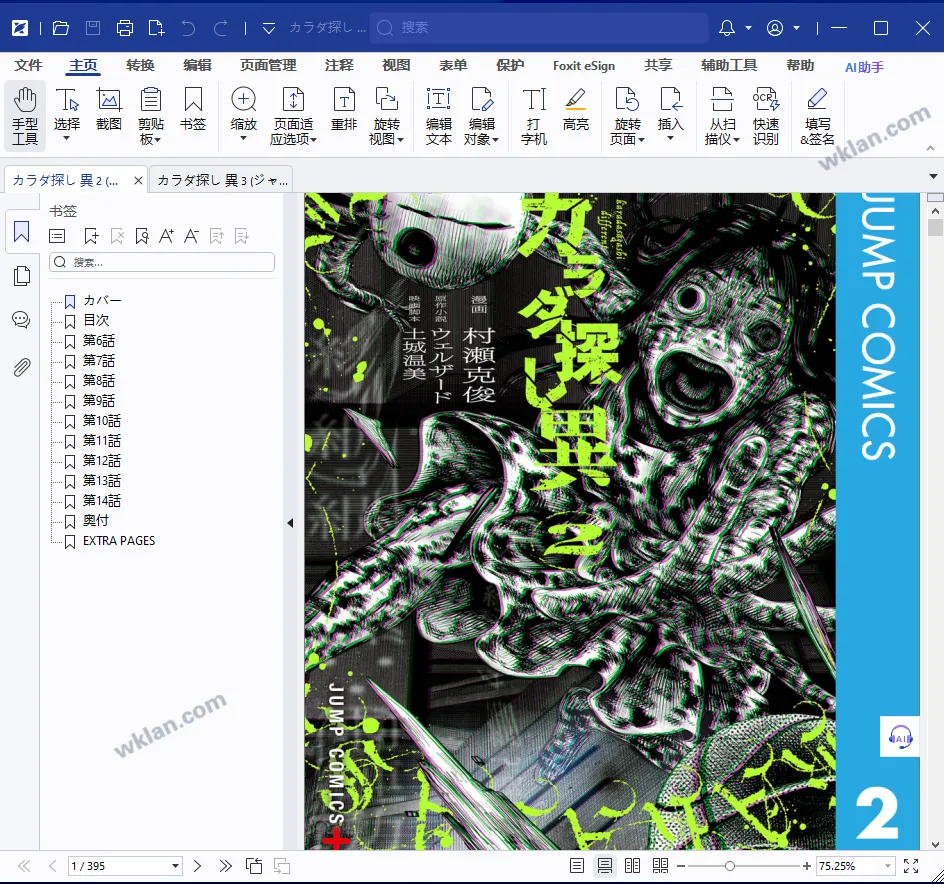Click the bookmark search field

click(162, 262)
